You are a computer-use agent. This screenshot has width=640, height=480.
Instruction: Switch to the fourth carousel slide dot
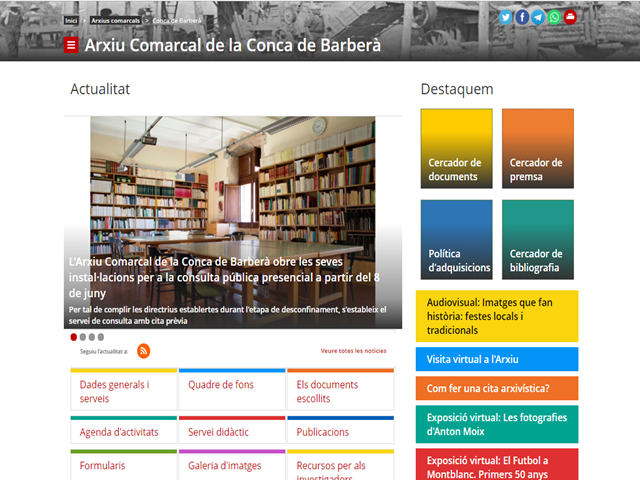point(100,337)
